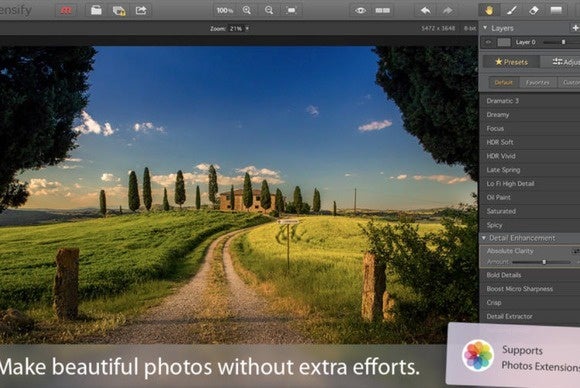Apply the Dreamy preset

coord(530,115)
